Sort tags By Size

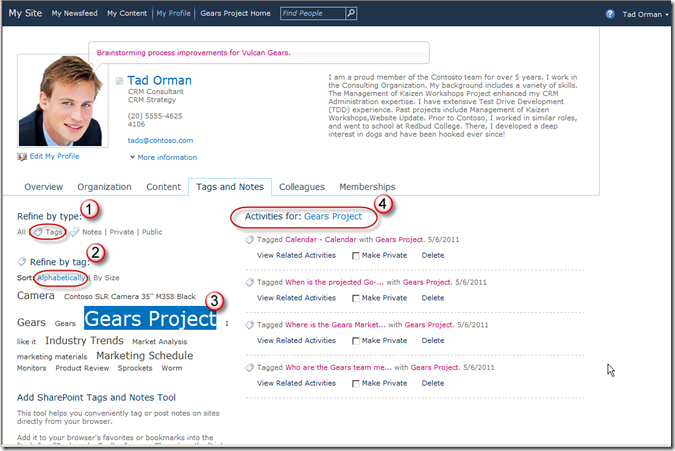coord(106,278)
